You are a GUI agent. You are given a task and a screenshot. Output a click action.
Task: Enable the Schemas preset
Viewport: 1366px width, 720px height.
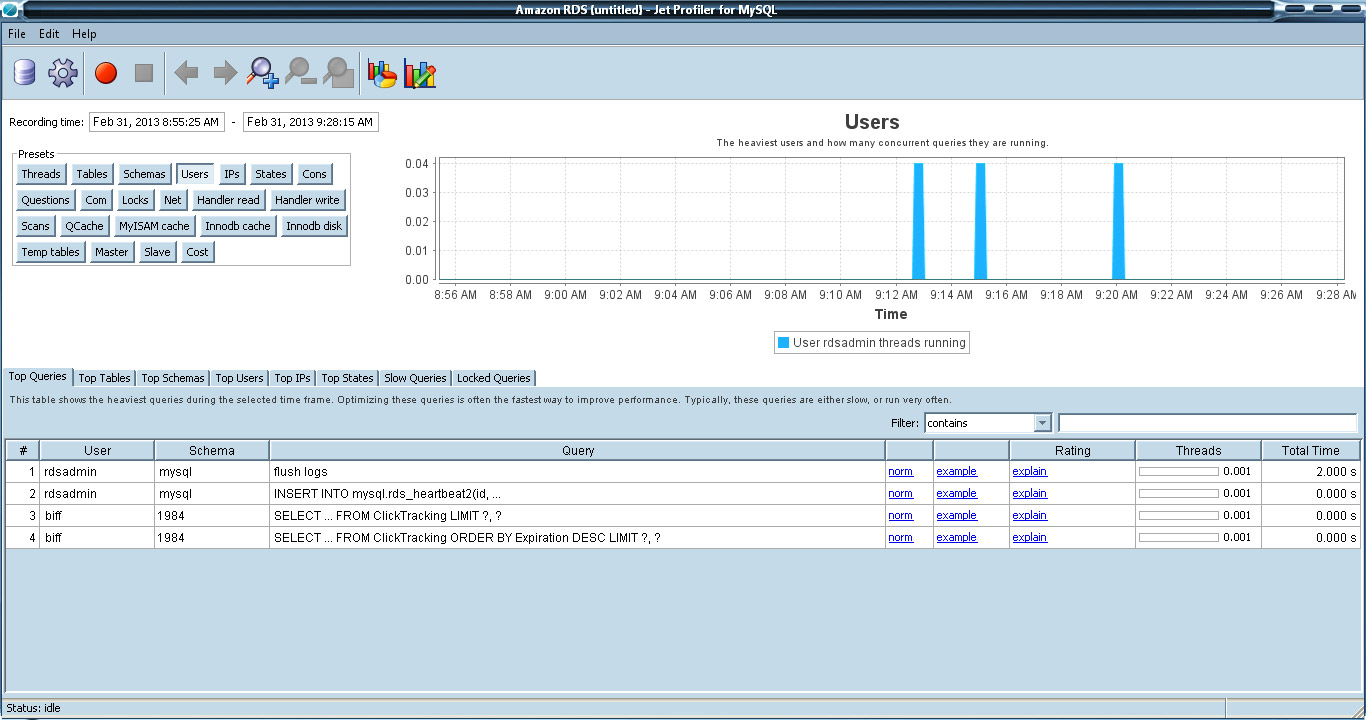pos(144,174)
